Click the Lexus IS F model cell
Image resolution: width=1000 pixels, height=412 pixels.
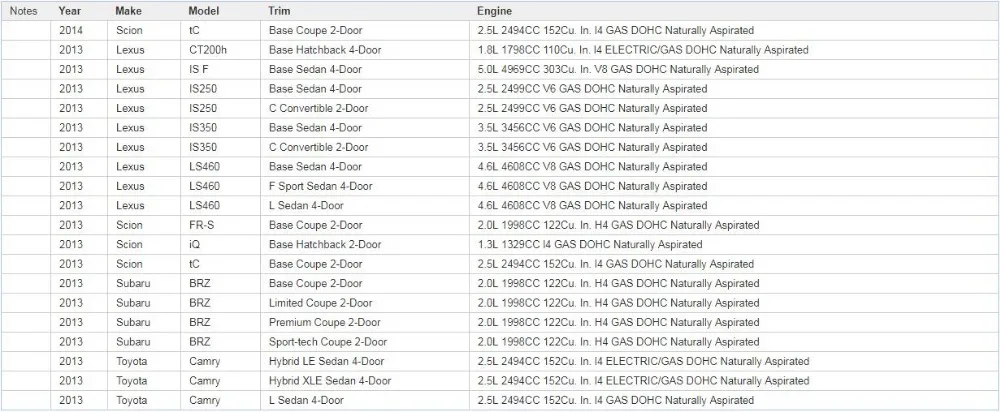pos(221,70)
